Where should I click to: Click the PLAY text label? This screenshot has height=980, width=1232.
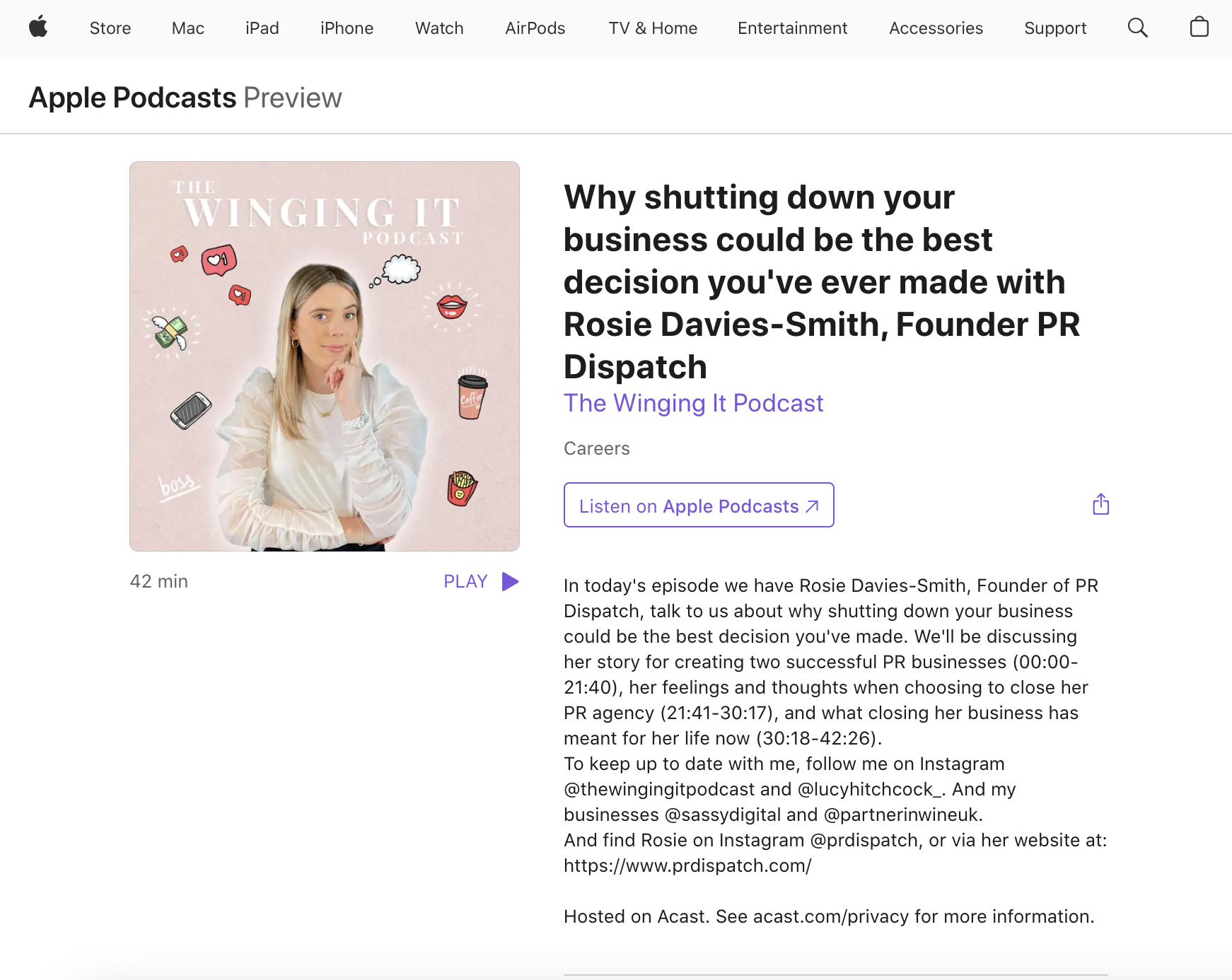click(465, 581)
